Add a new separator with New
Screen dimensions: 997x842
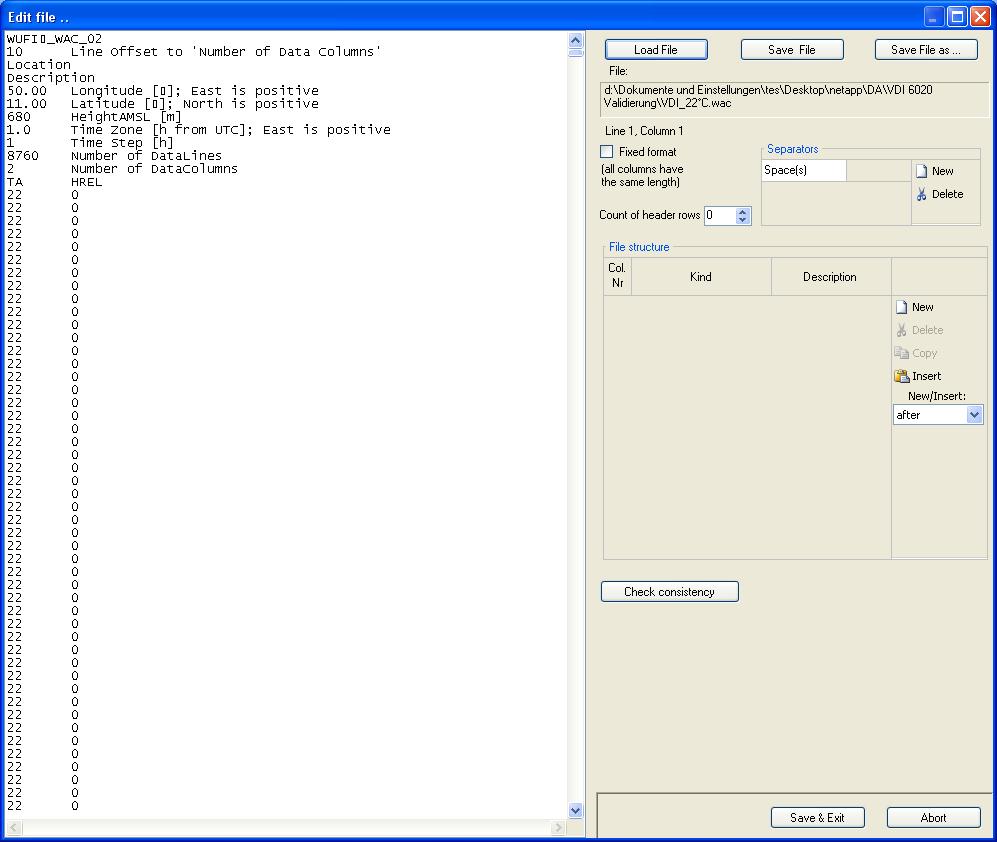tap(935, 171)
